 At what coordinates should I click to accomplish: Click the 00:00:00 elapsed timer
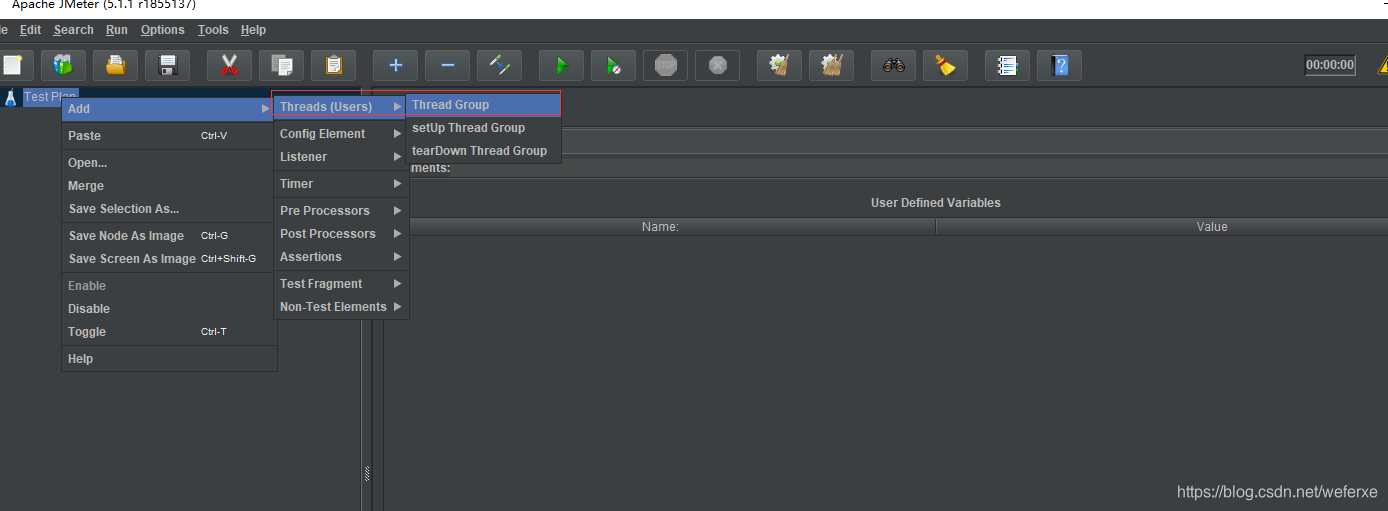[1330, 65]
